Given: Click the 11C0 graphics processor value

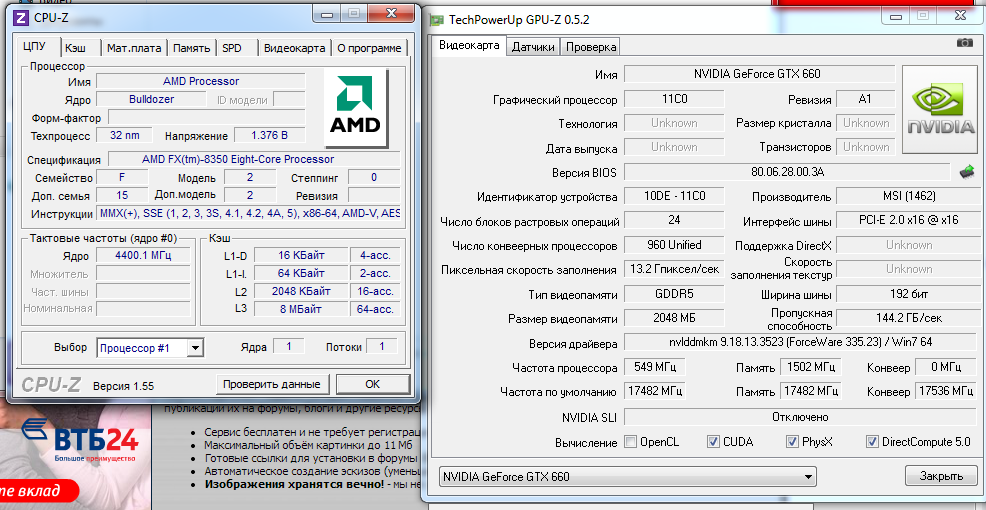Looking at the screenshot, I should (x=673, y=99).
